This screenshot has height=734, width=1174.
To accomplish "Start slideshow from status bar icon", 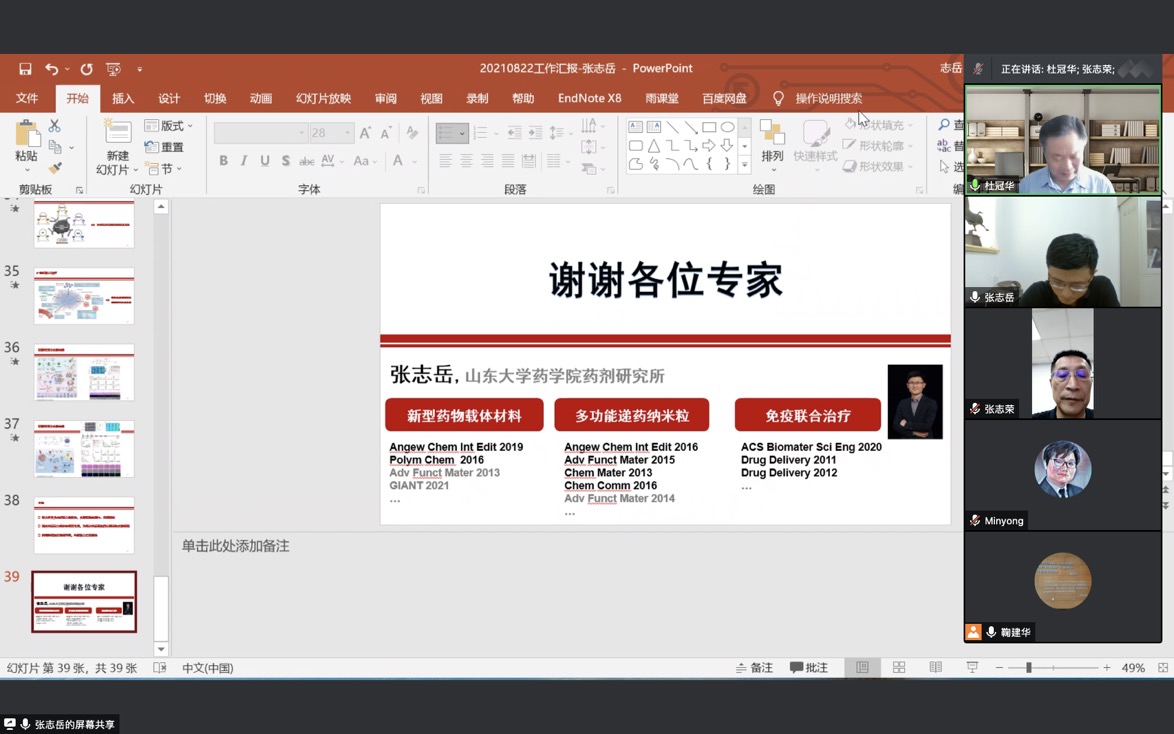I will pos(971,668).
